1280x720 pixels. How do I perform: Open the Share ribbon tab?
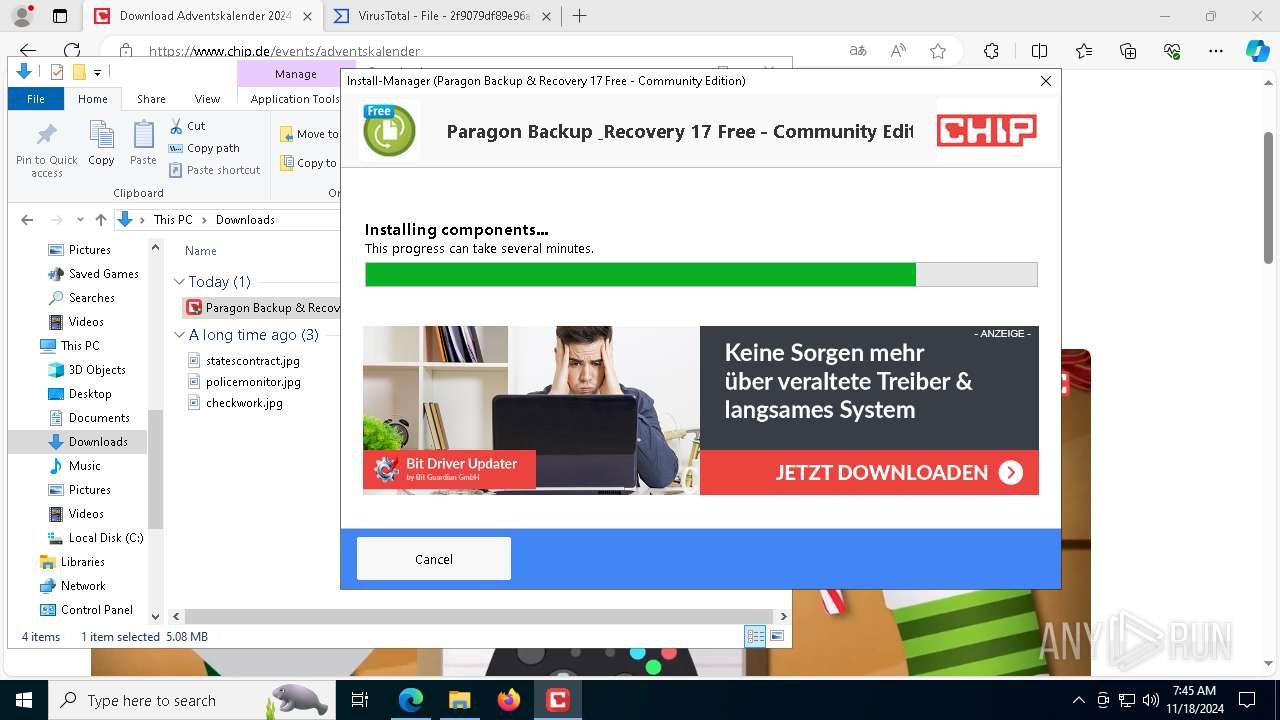pos(151,99)
